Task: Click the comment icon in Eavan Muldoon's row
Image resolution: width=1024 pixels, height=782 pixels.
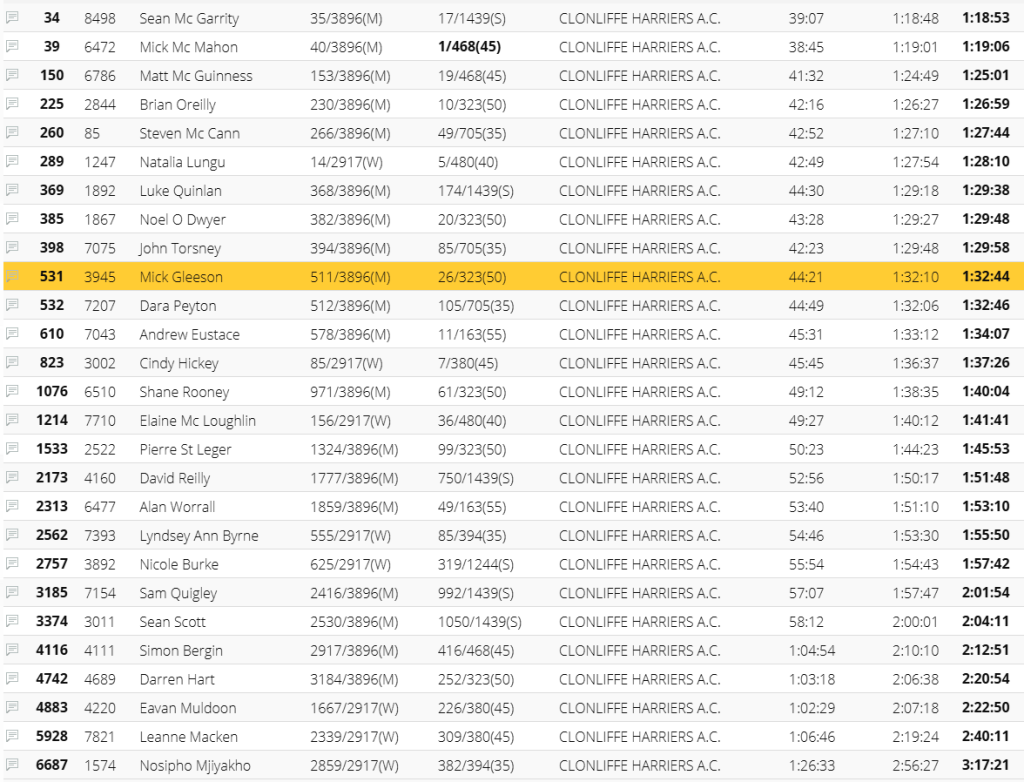Action: (12, 708)
